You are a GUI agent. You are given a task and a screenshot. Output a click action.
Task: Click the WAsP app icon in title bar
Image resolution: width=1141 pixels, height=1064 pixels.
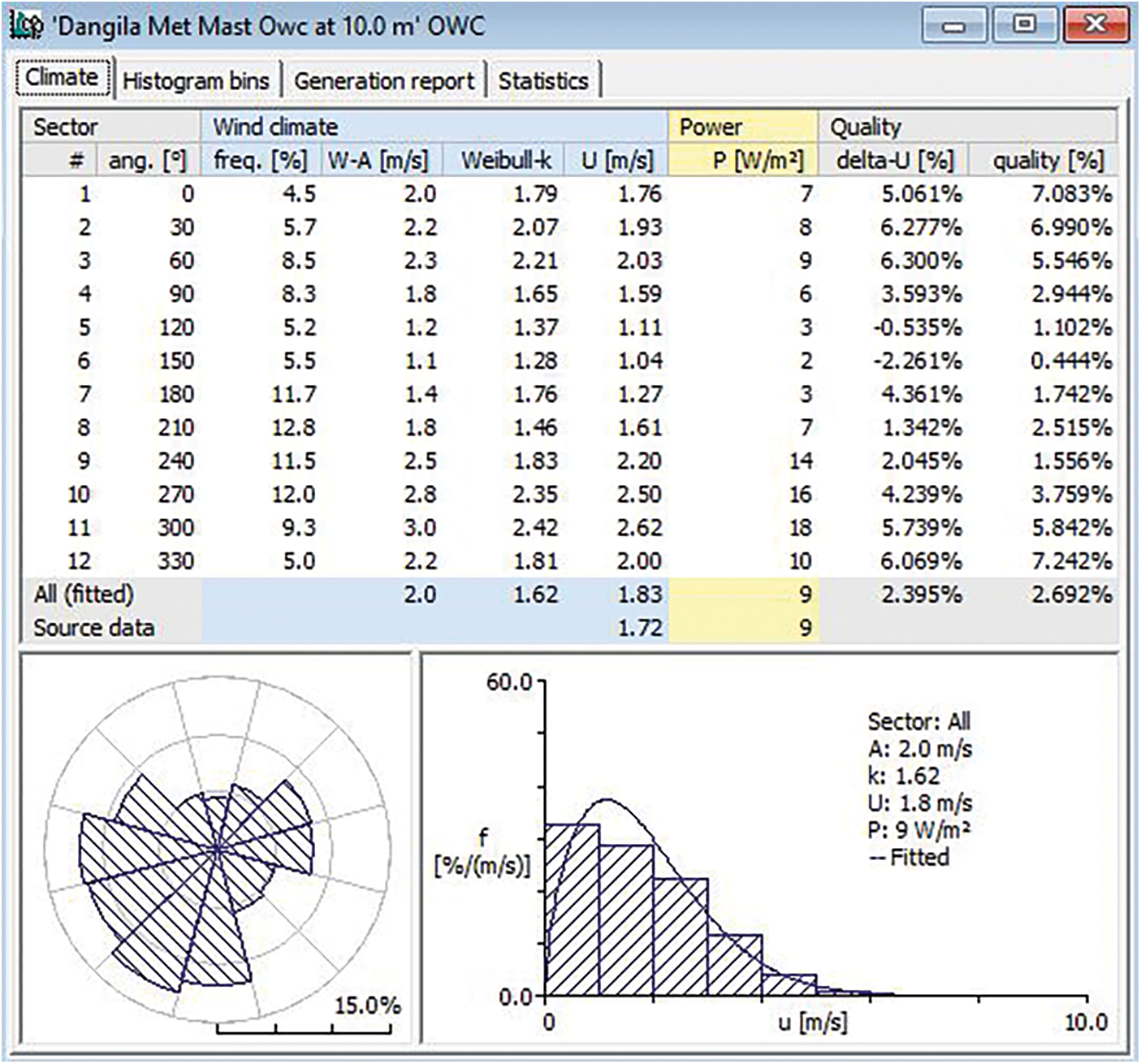(x=25, y=26)
